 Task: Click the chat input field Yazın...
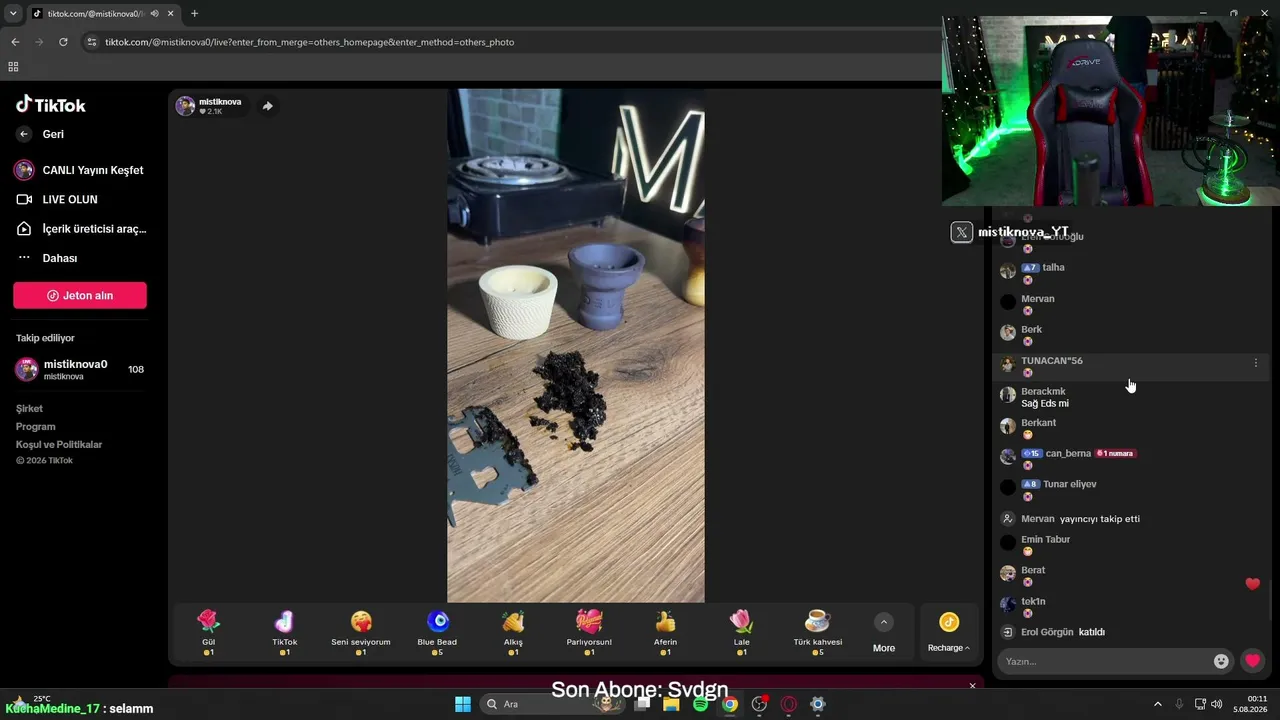tap(1105, 661)
